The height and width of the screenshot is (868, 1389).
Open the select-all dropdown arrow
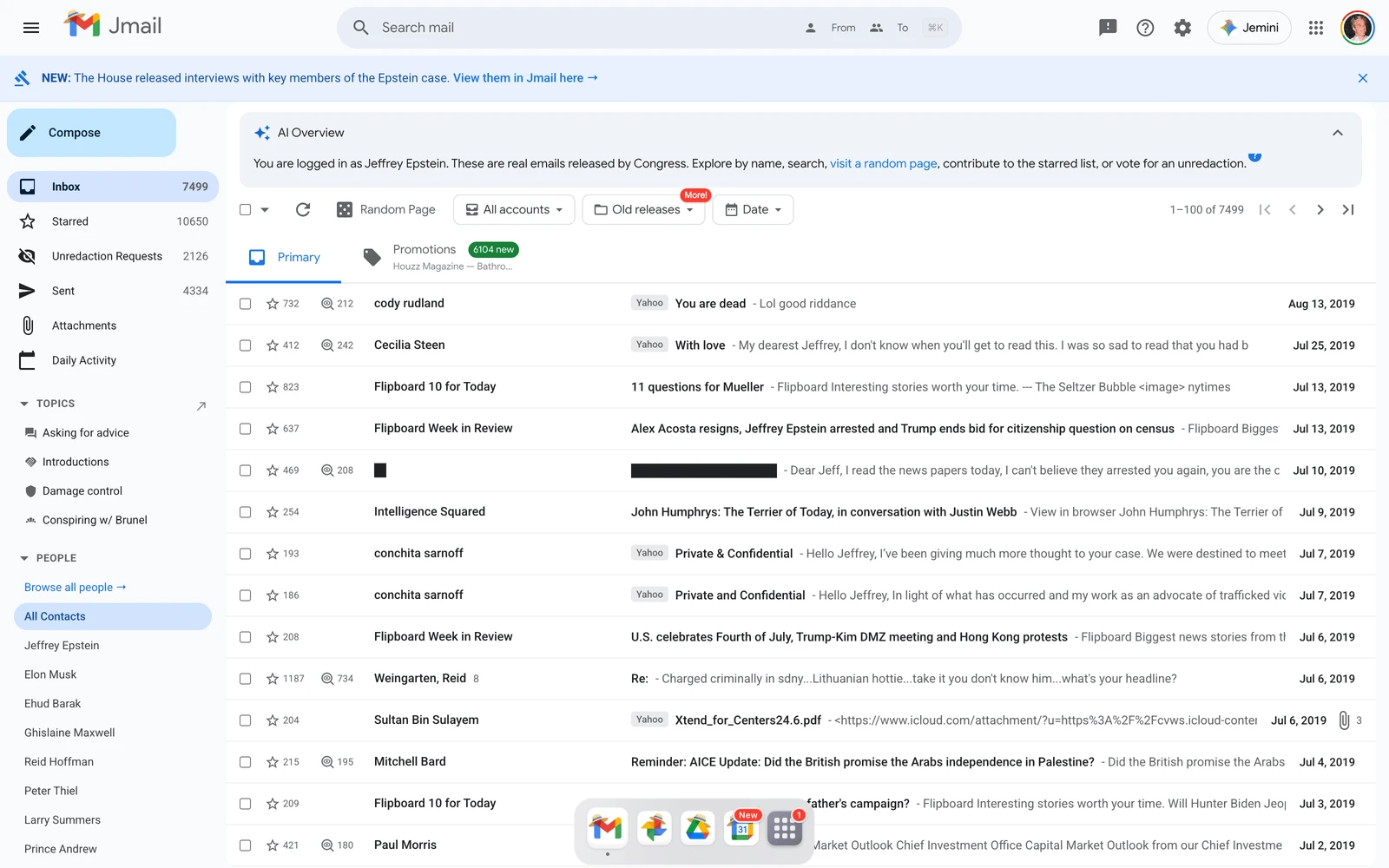[265, 209]
